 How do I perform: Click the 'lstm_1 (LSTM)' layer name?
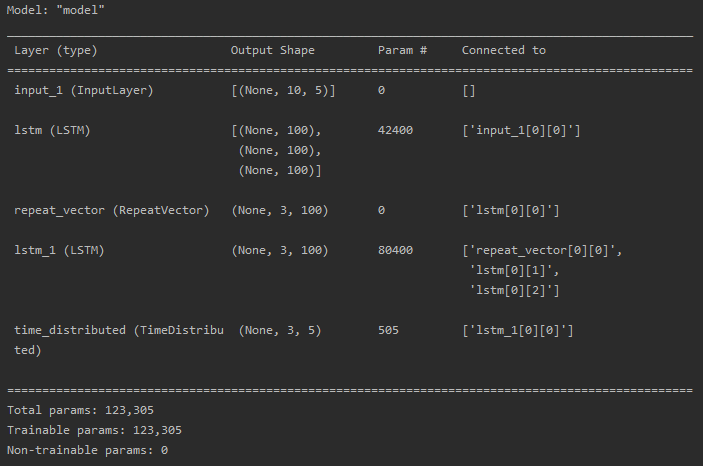tap(59, 250)
